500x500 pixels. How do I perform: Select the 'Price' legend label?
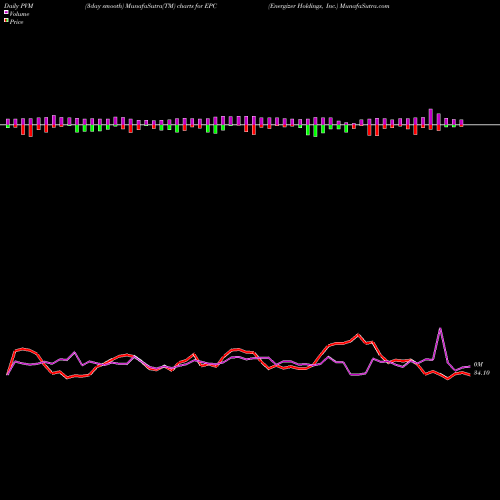tap(16, 22)
